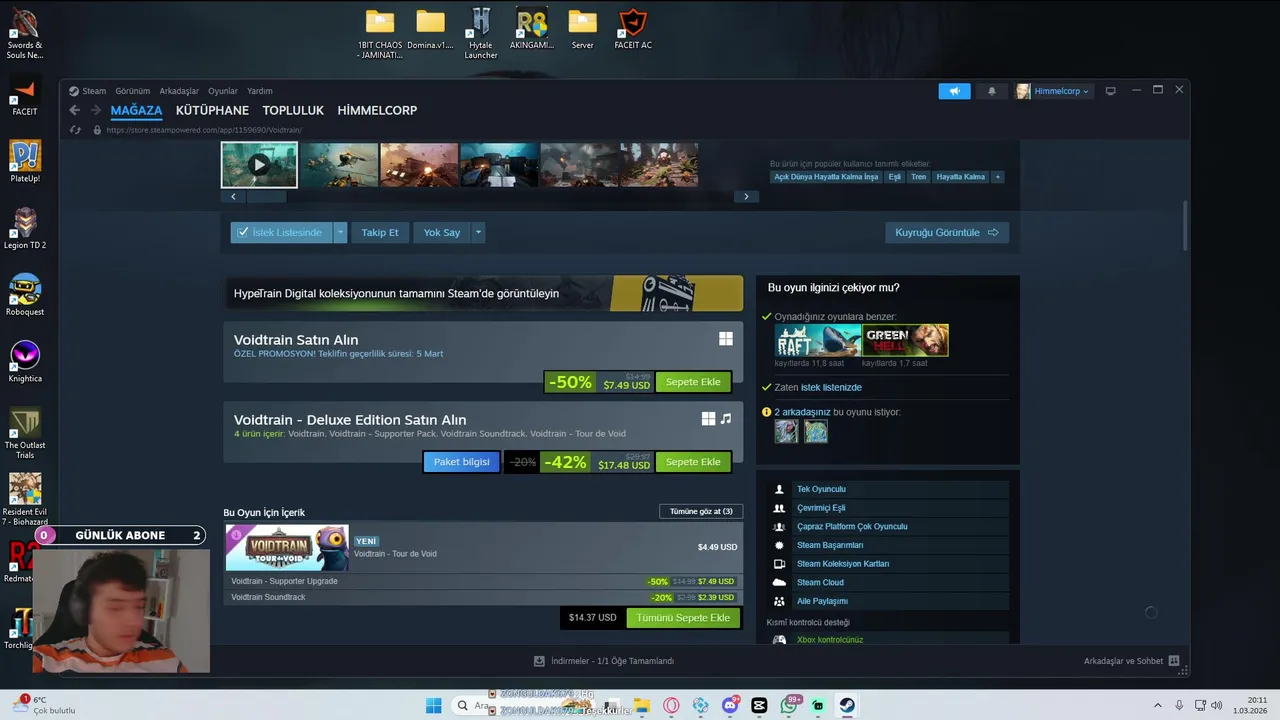The image size is (1280, 720).
Task: Switch to the TOPLULUK tab
Action: (x=293, y=110)
